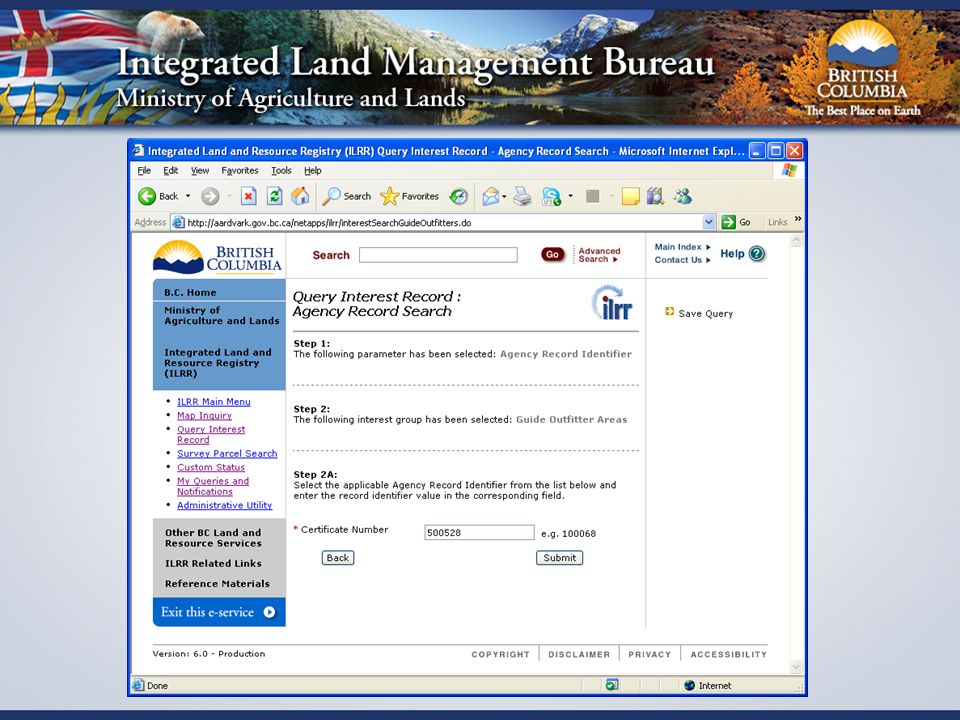Open the ILRR Main Menu link
The width and height of the screenshot is (960, 720).
coord(214,402)
